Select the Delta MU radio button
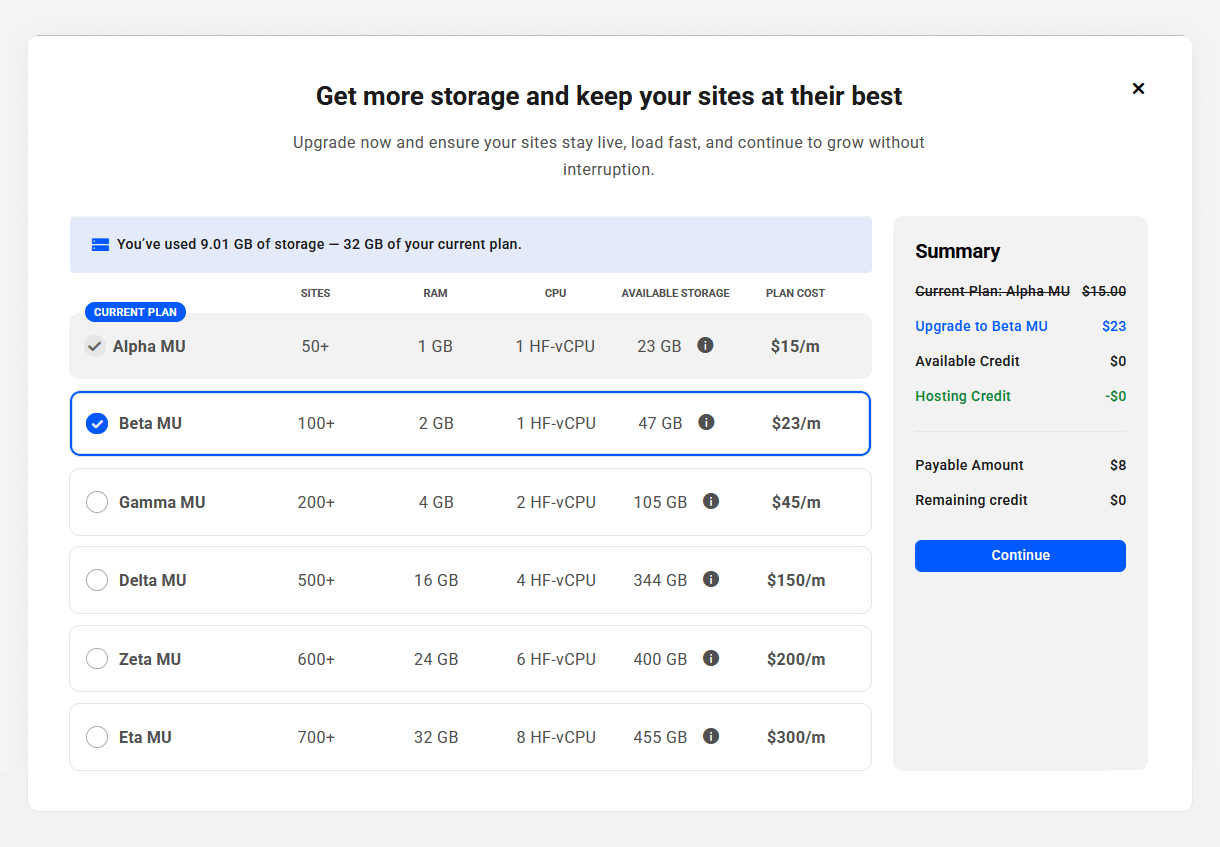1220x847 pixels. [97, 580]
